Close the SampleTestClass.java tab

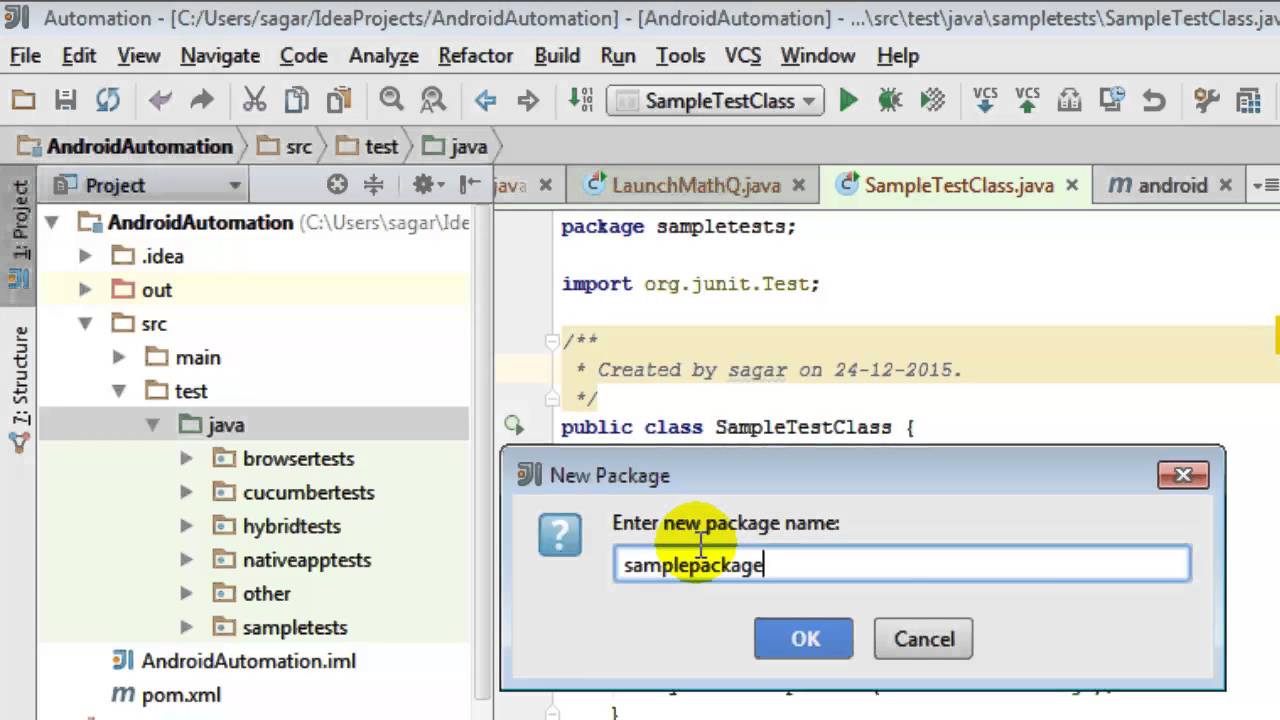[x=1072, y=185]
